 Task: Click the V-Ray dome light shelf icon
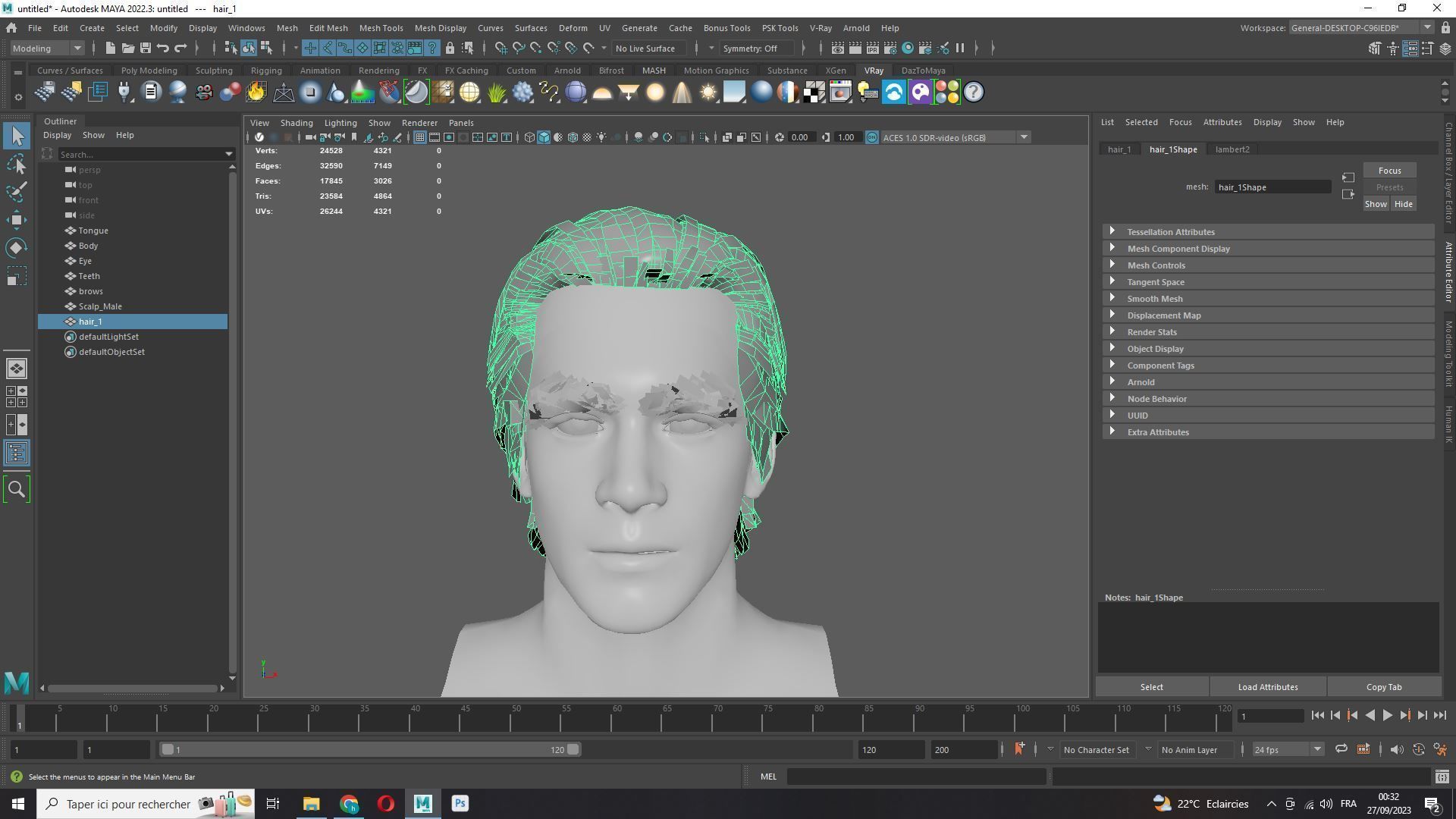point(602,93)
